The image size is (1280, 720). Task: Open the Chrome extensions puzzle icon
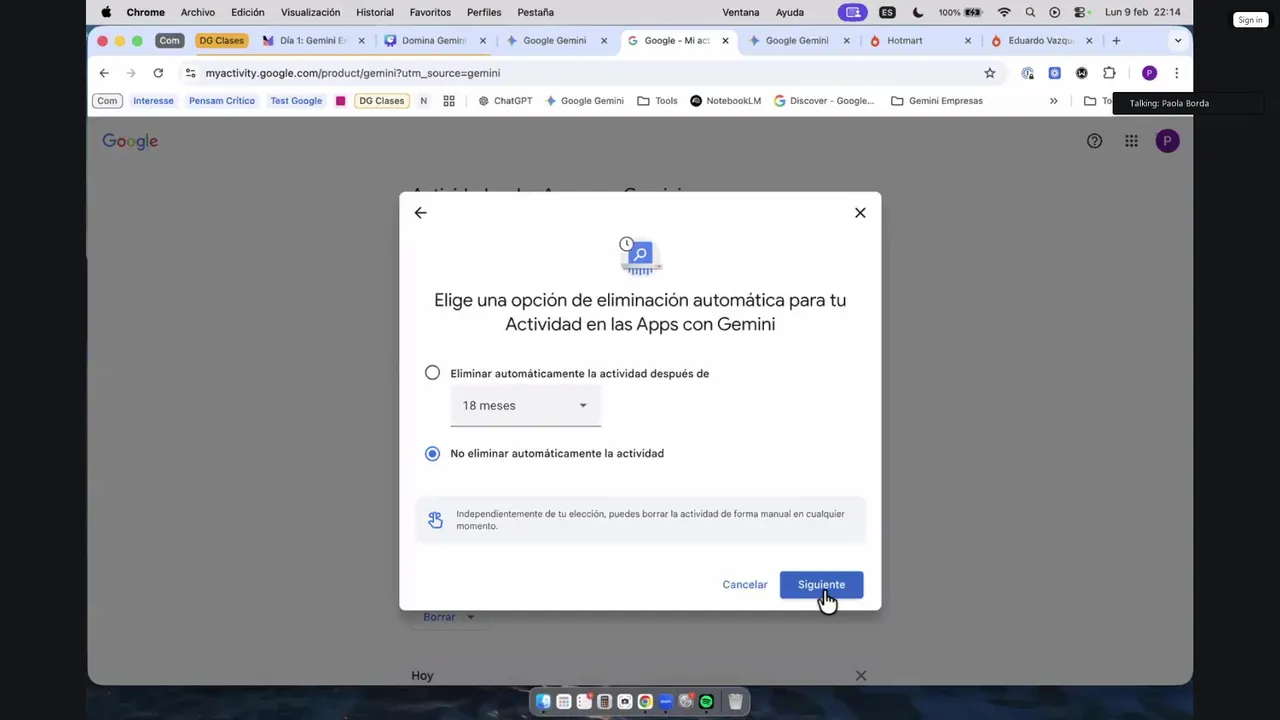click(x=1109, y=73)
